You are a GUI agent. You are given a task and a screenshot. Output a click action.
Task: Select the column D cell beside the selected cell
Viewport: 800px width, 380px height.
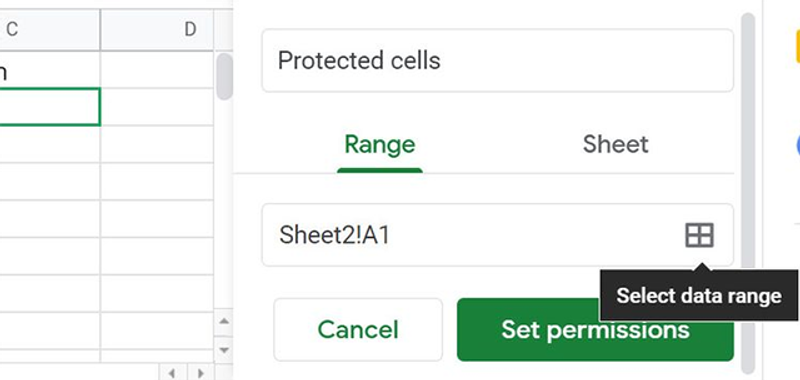tap(157, 107)
